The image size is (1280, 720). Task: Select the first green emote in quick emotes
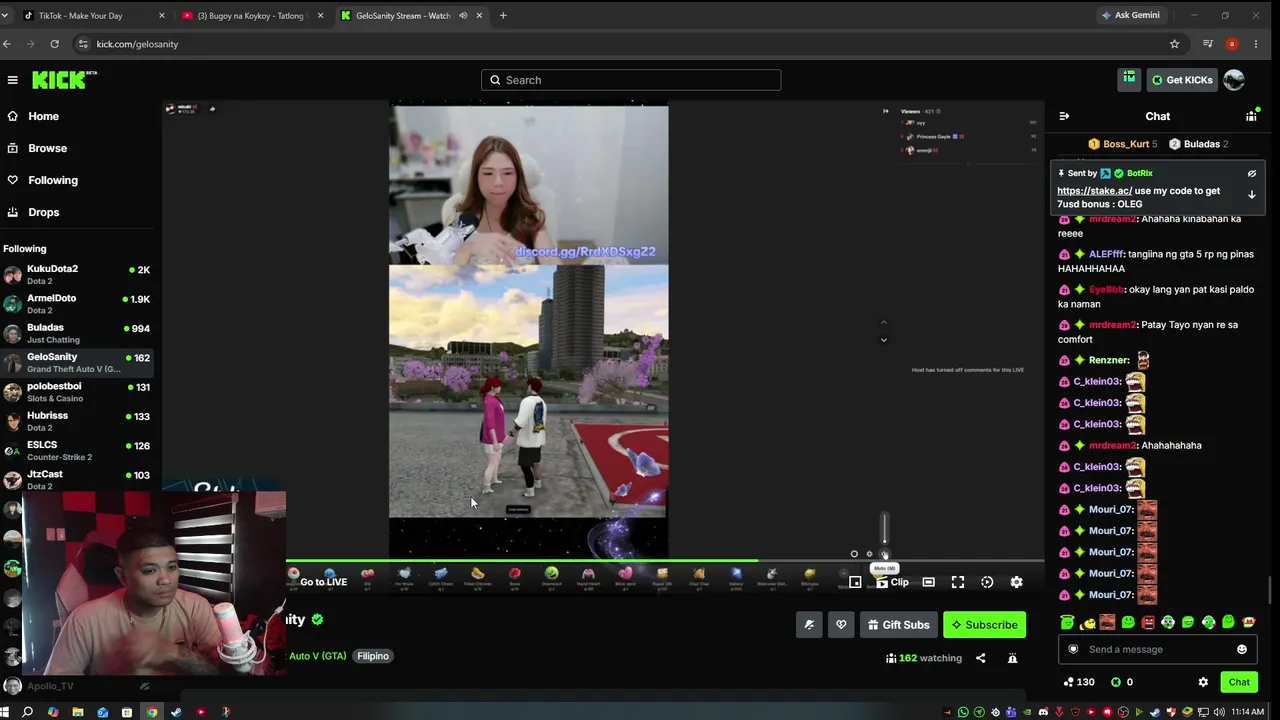(x=1068, y=623)
